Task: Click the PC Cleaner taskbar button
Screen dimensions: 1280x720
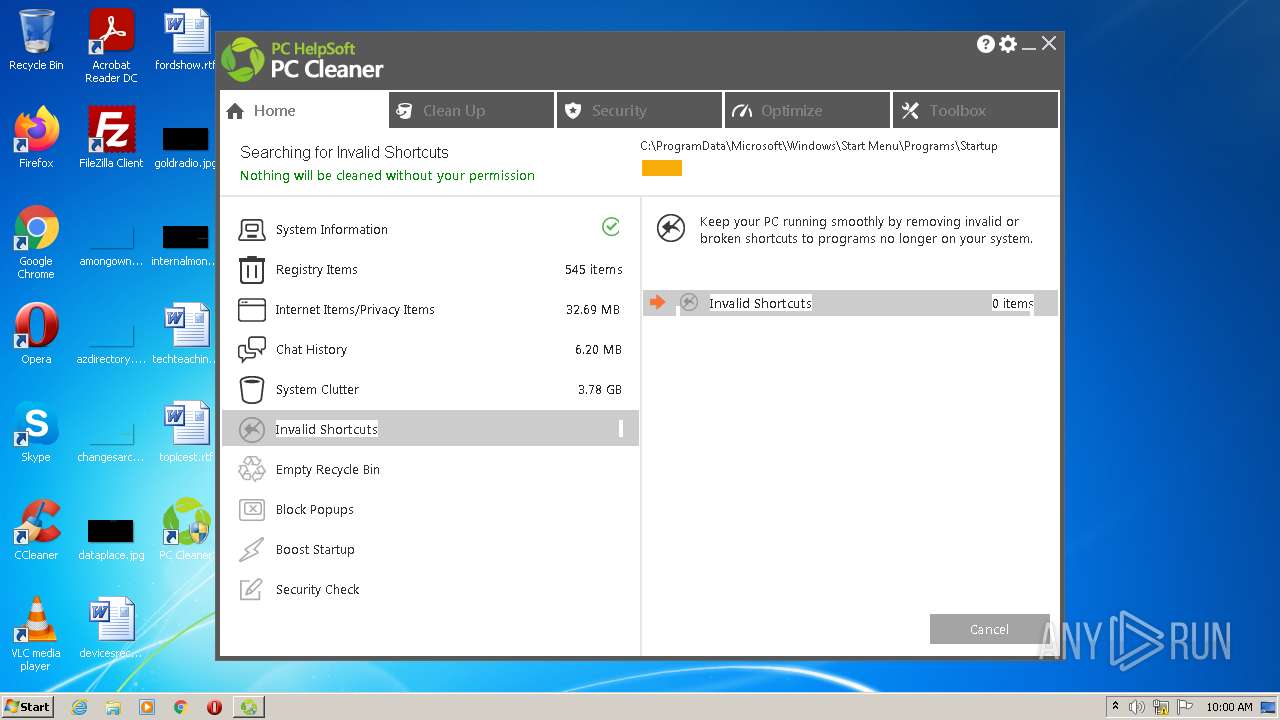Action: (x=248, y=707)
